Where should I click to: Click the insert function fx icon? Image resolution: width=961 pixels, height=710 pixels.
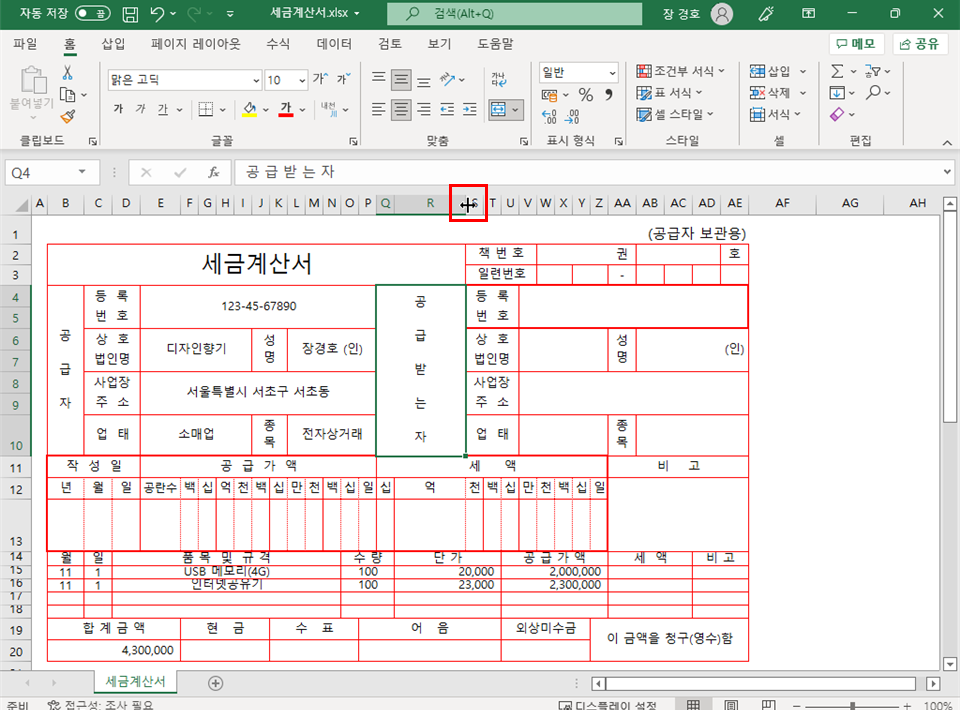pos(213,172)
